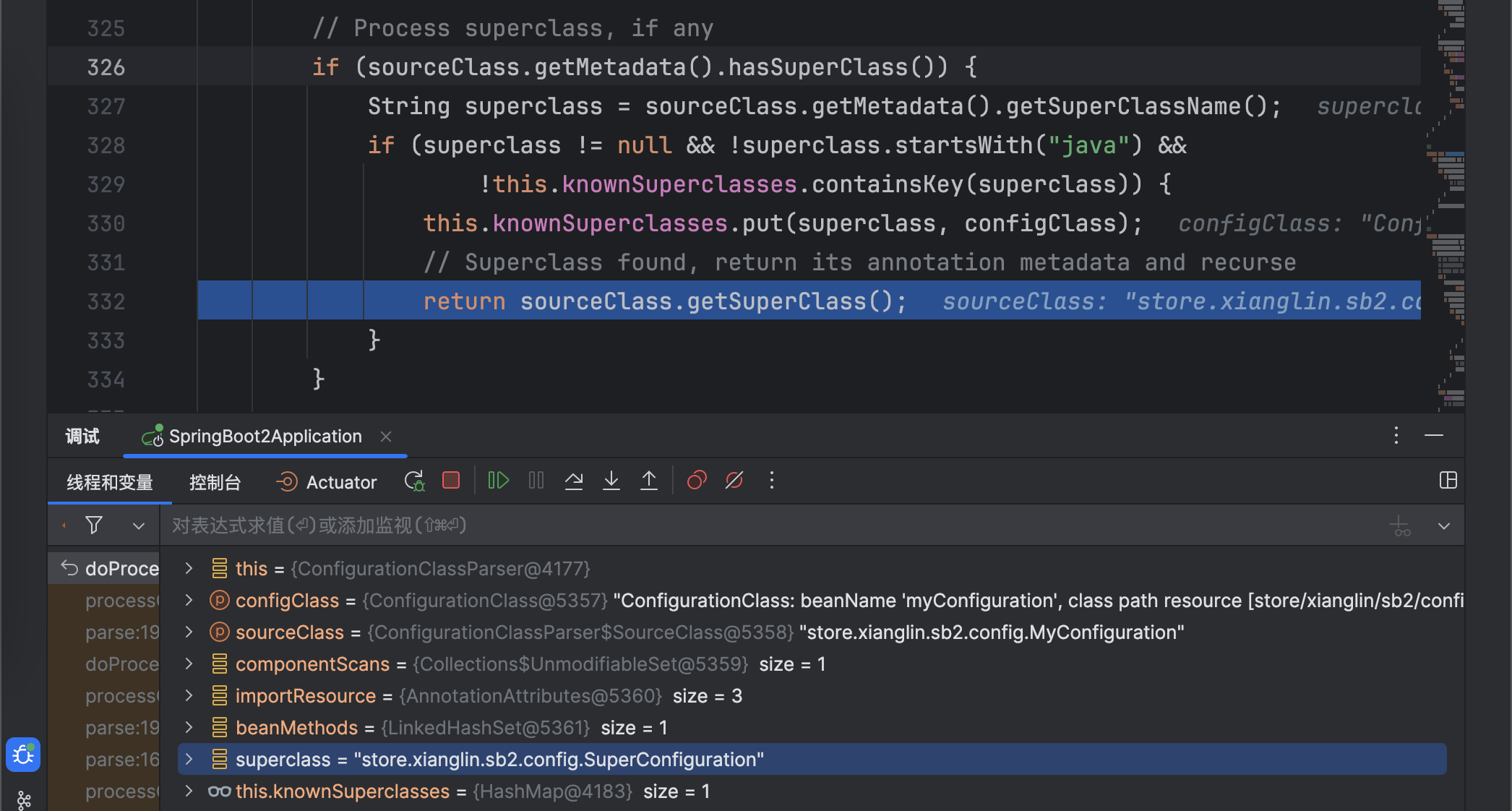Expand the expression history dropdown
The image size is (1512, 811).
1444,526
